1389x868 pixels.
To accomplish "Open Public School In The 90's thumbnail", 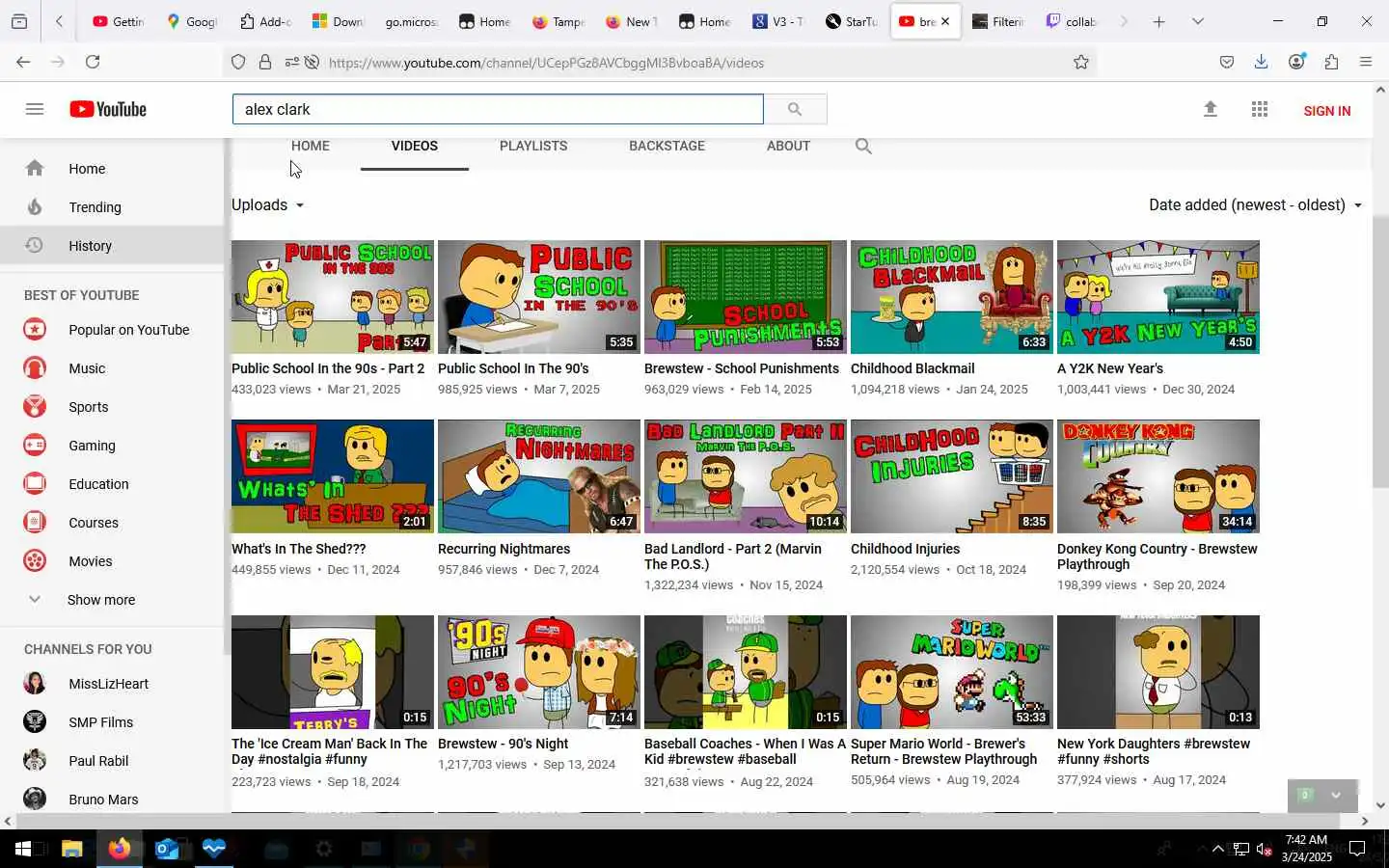I will tap(538, 297).
